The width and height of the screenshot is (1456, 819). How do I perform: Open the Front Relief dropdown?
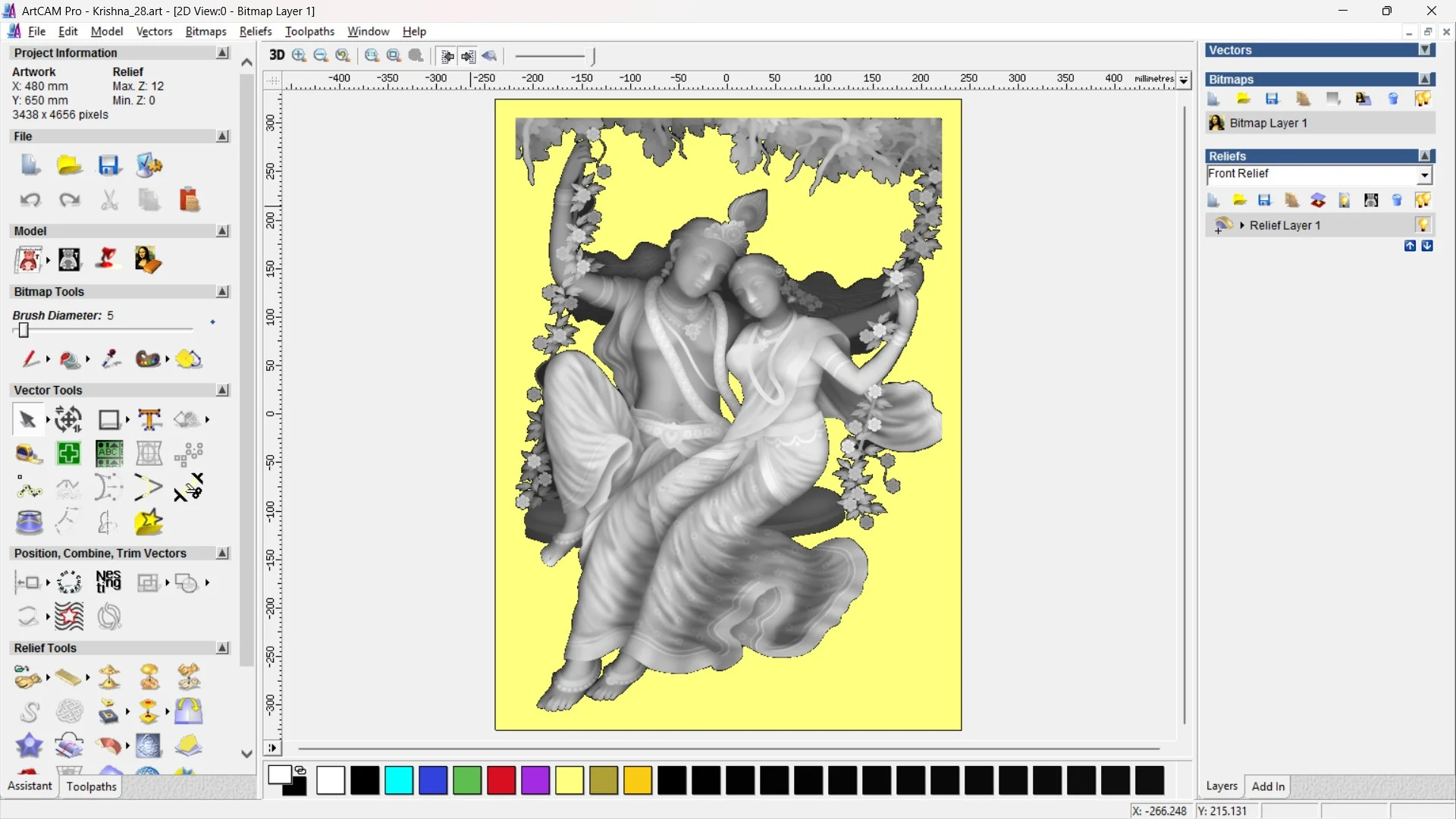(x=1425, y=175)
